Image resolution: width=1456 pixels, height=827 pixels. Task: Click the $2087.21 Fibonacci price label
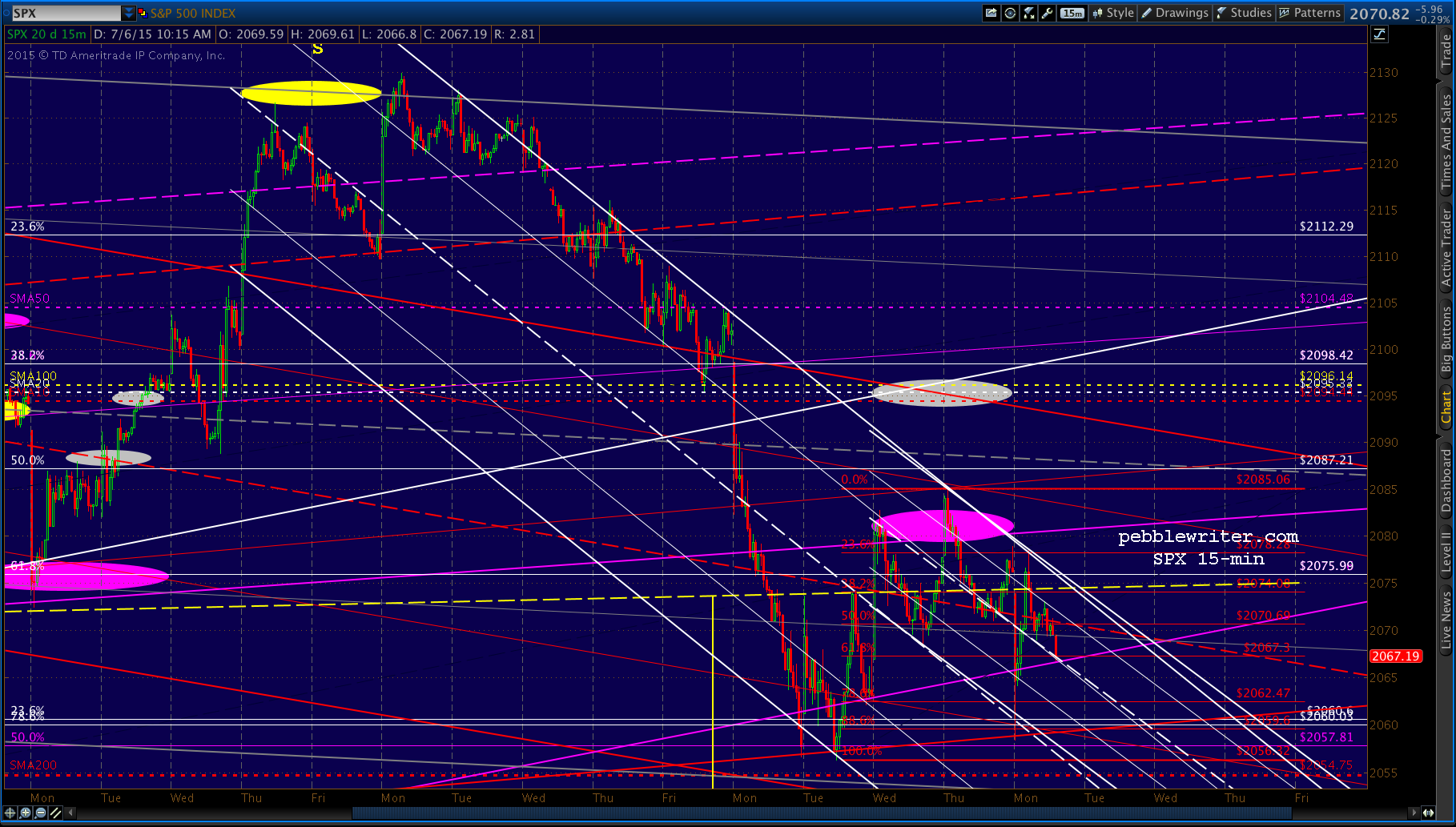(1326, 460)
